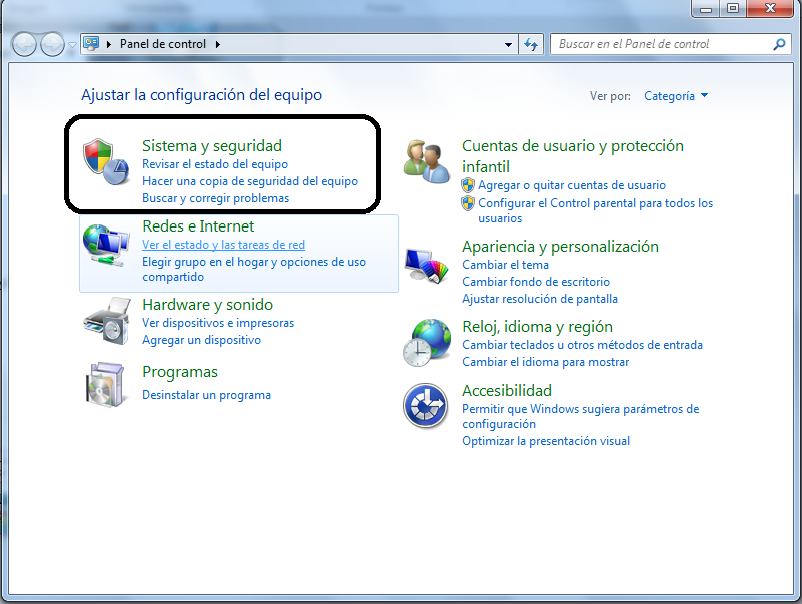Click Hacer una copia de seguridad del equipo
Screen dimensions: 802x604
250,181
